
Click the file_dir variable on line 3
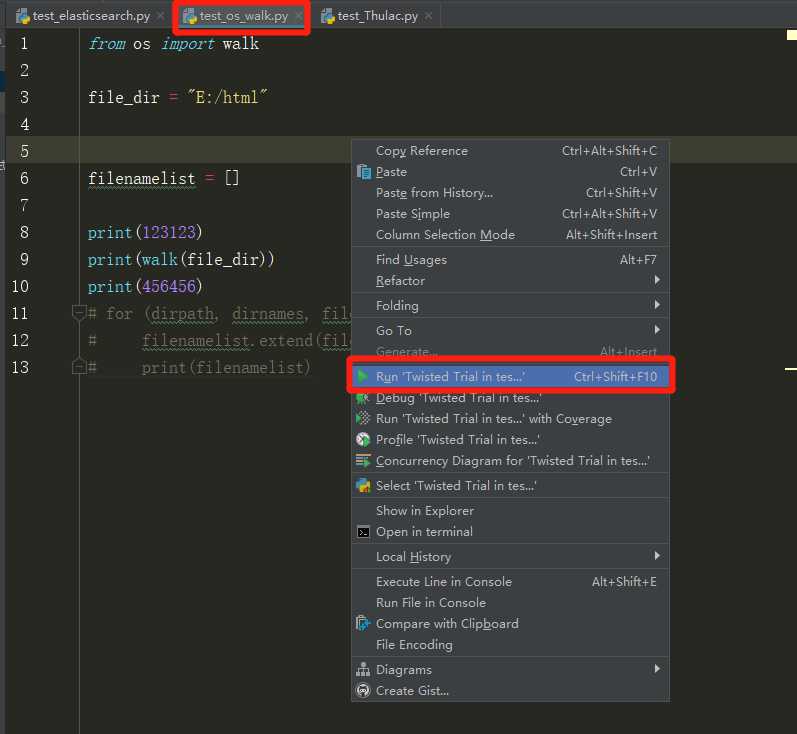[124, 97]
